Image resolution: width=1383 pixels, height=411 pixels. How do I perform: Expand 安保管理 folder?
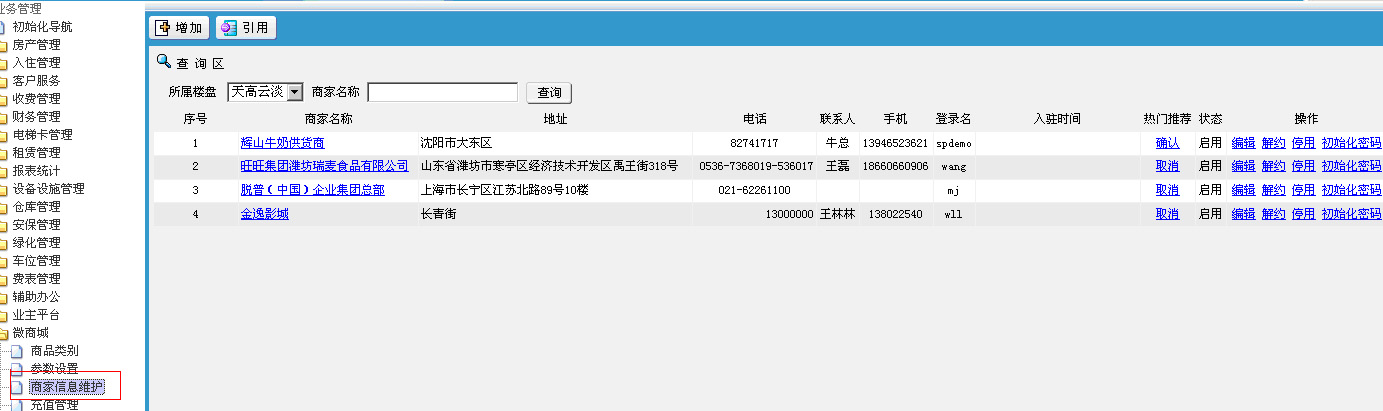(x=36, y=225)
